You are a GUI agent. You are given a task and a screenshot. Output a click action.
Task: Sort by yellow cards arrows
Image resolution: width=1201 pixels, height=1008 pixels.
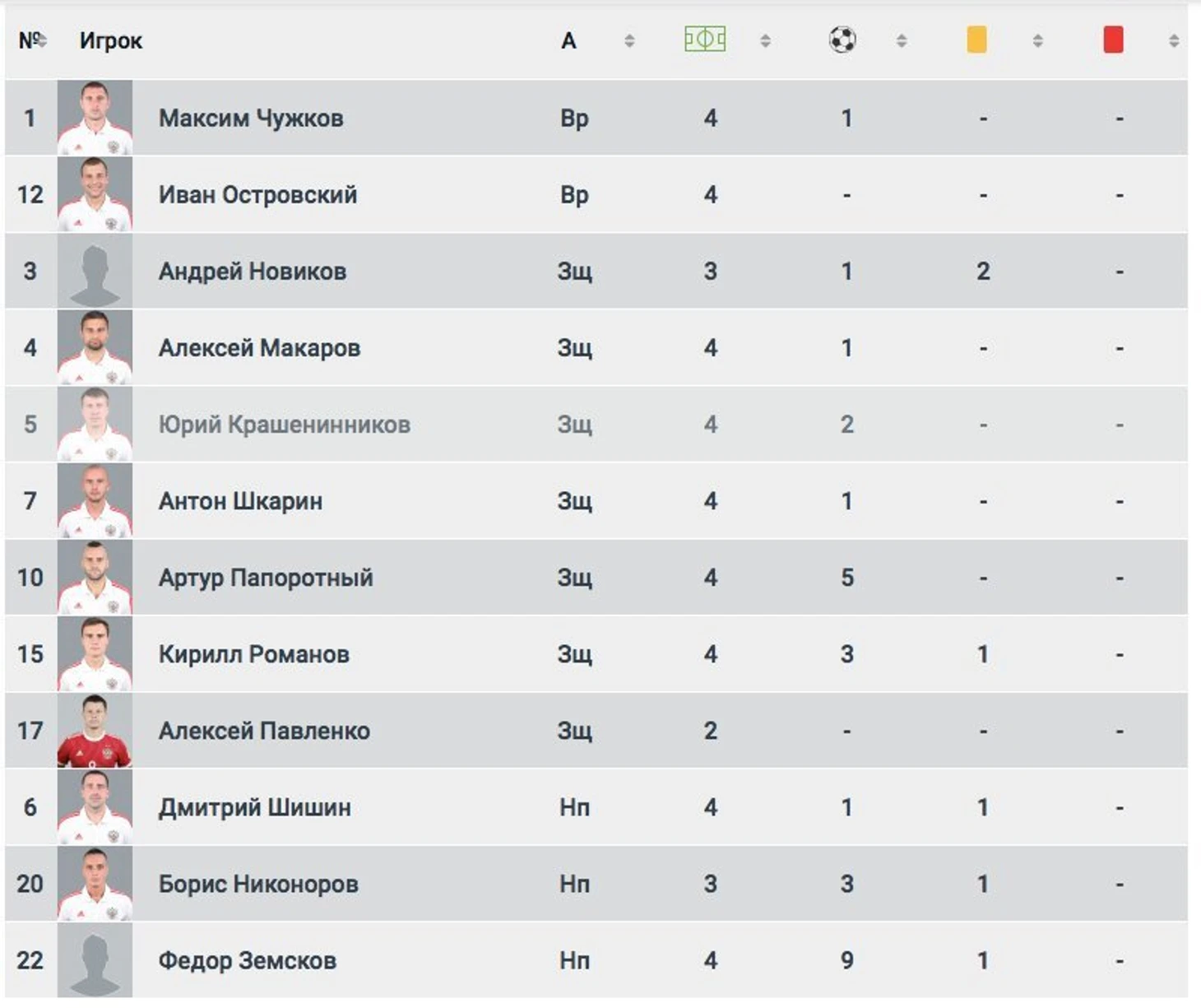pos(1038,40)
